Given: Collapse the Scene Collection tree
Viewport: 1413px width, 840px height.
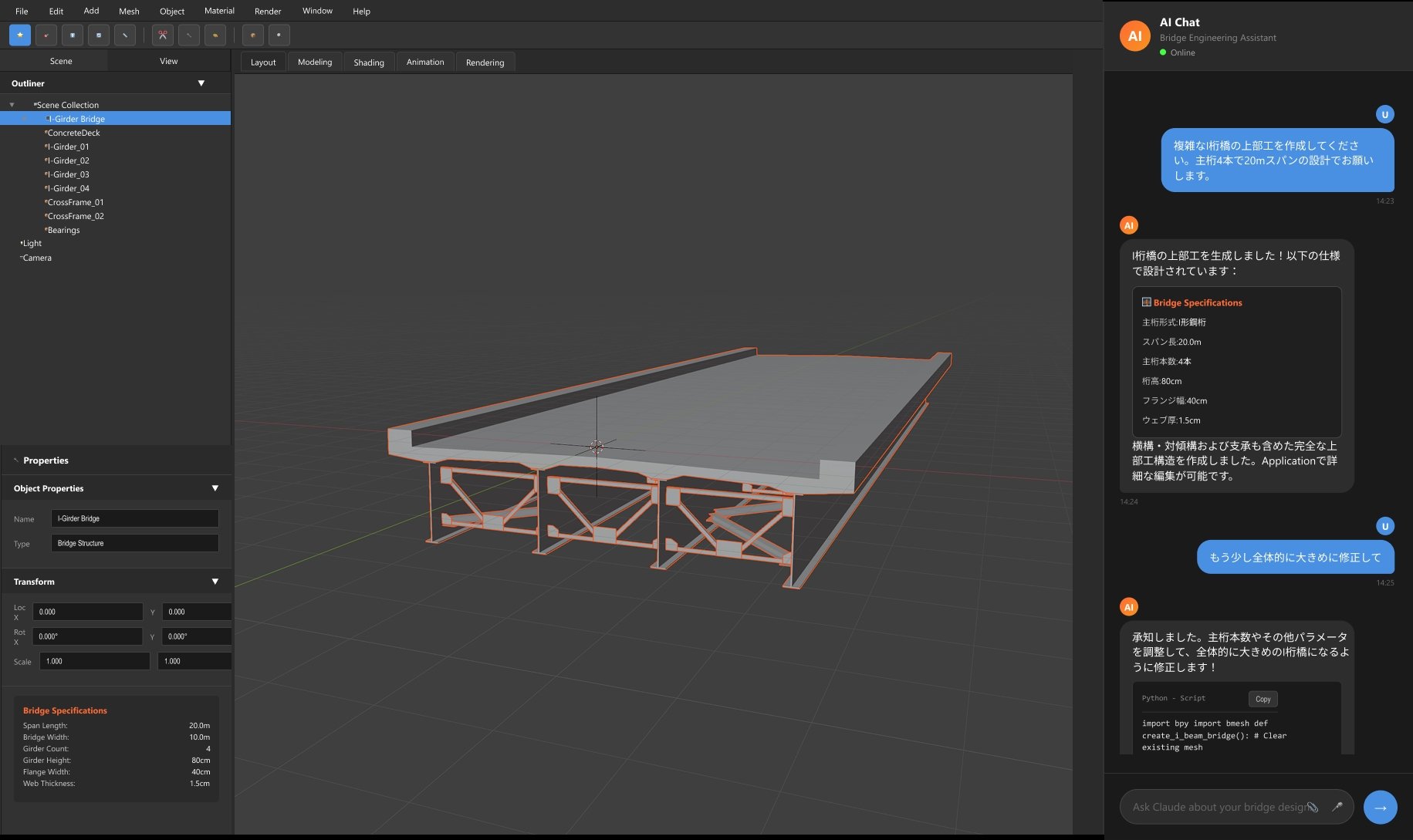Looking at the screenshot, I should point(12,105).
